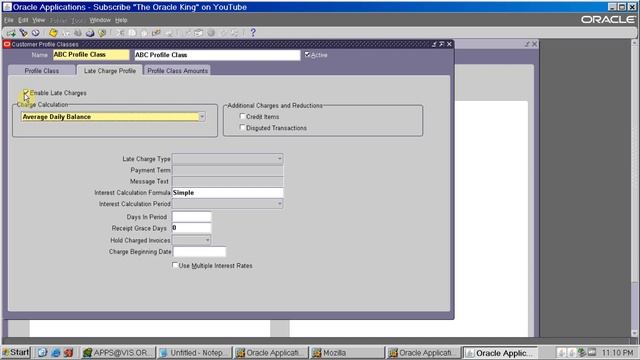This screenshot has width=640, height=360.
Task: Open the Average Daily Balance dropdown
Action: [202, 117]
